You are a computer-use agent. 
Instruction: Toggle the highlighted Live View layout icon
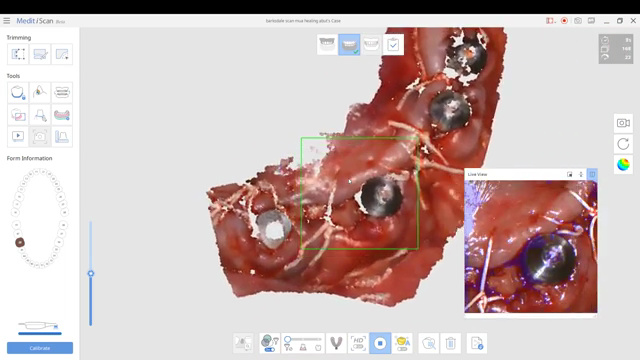(592, 174)
